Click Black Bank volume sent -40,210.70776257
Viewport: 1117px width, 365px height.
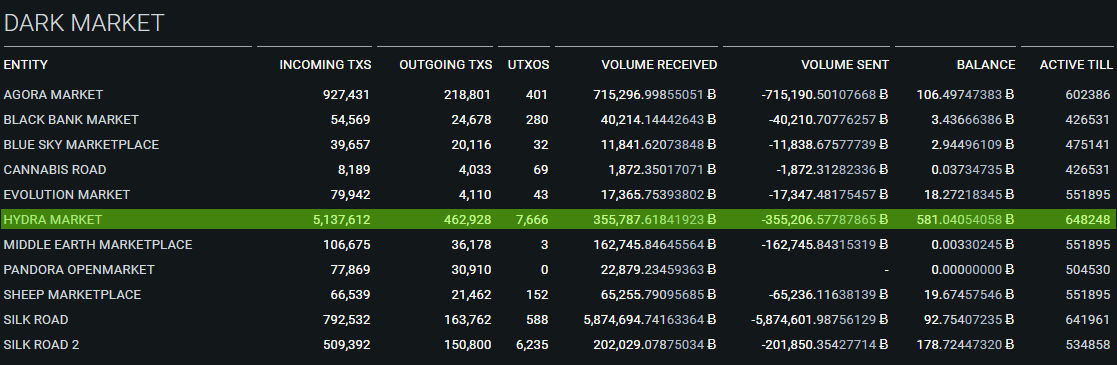[828, 120]
